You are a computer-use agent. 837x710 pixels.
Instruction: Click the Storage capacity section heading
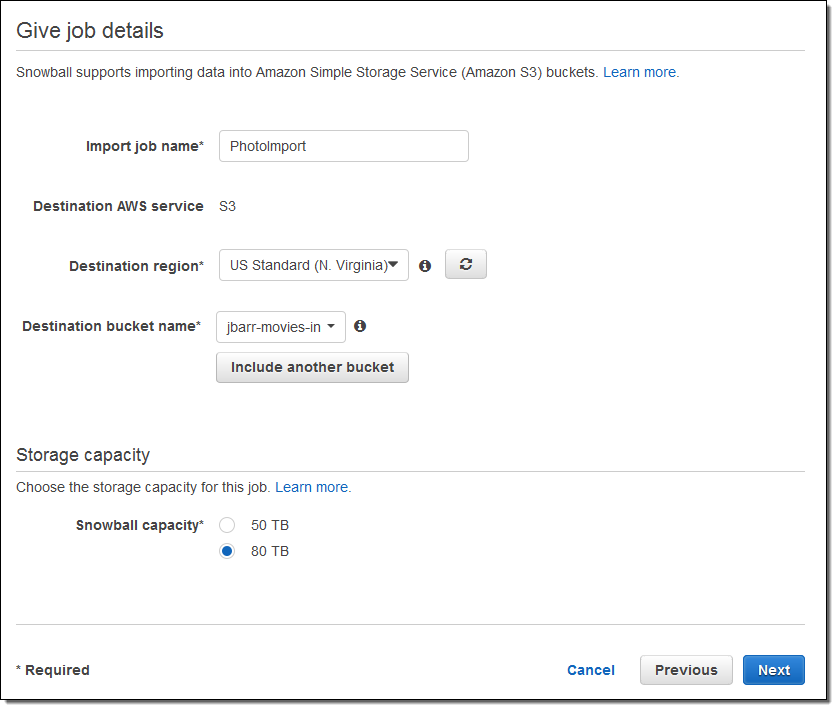coord(83,455)
